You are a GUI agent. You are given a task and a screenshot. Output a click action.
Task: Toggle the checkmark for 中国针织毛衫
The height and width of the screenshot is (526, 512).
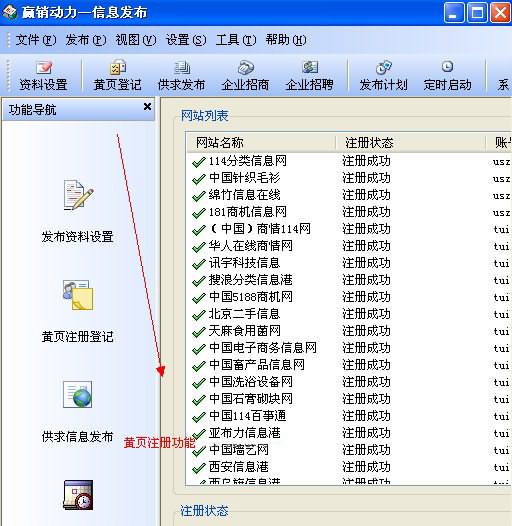(199, 179)
